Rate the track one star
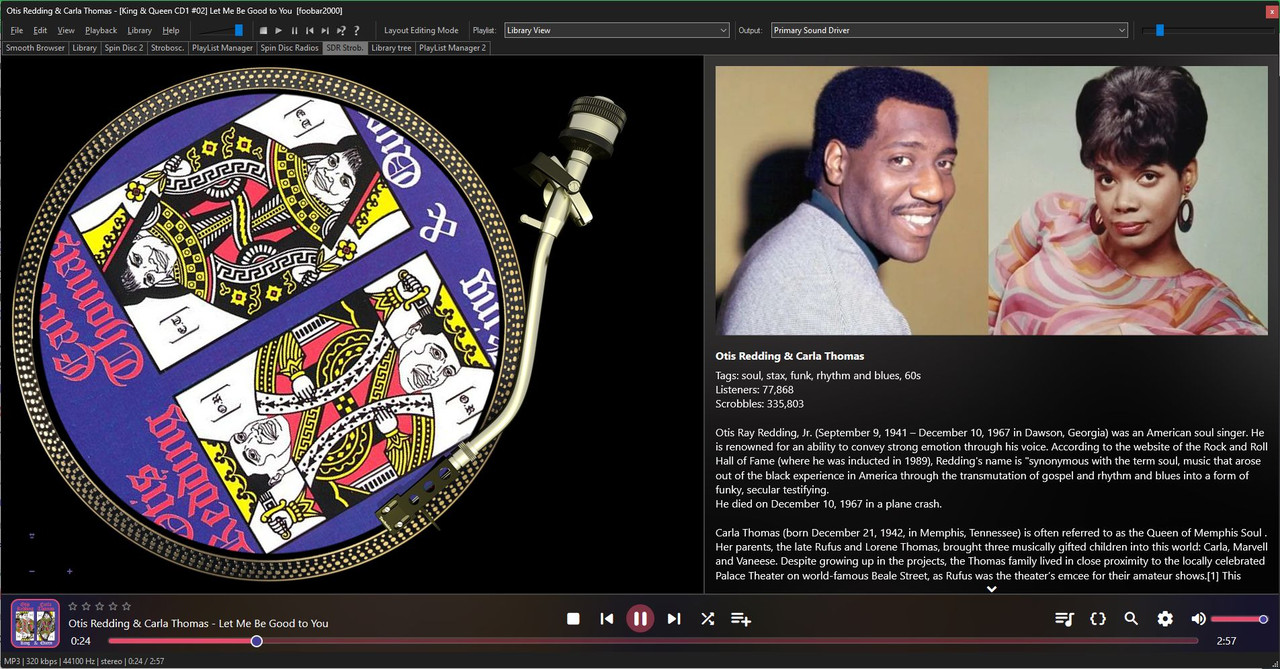1280x669 pixels. [73, 606]
